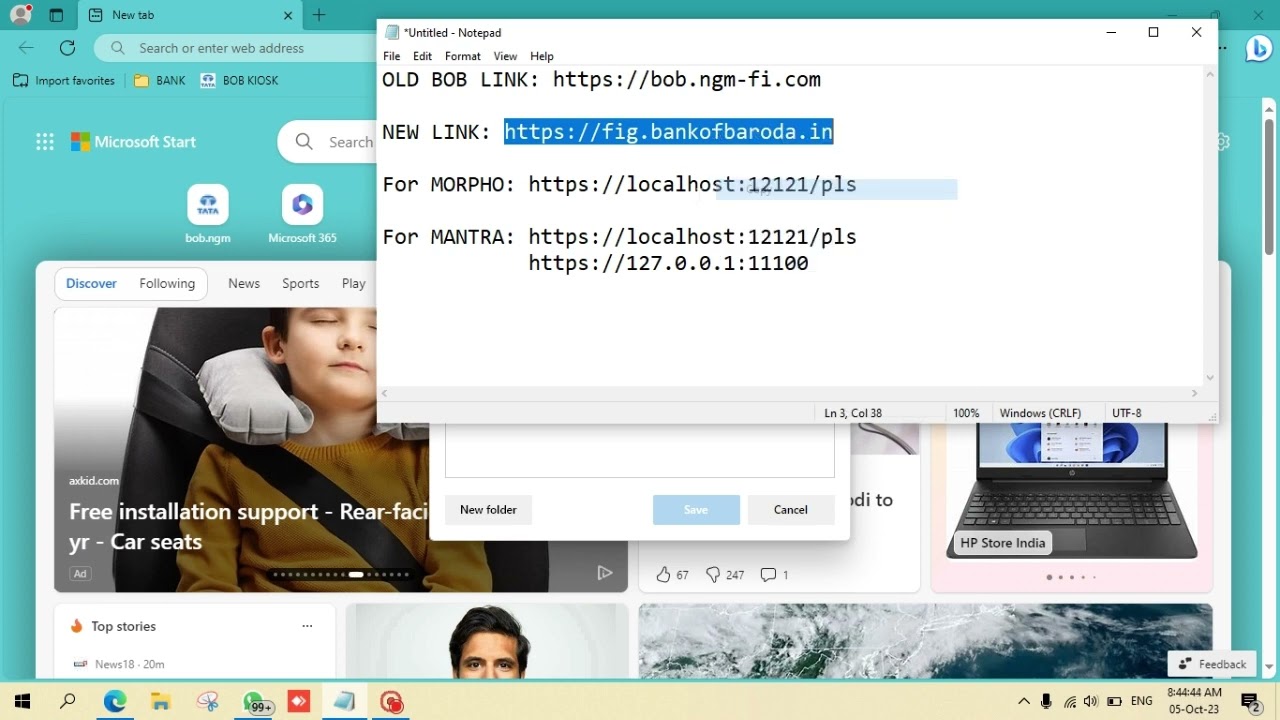Select the Following feed tab
Image resolution: width=1280 pixels, height=720 pixels.
pos(167,283)
